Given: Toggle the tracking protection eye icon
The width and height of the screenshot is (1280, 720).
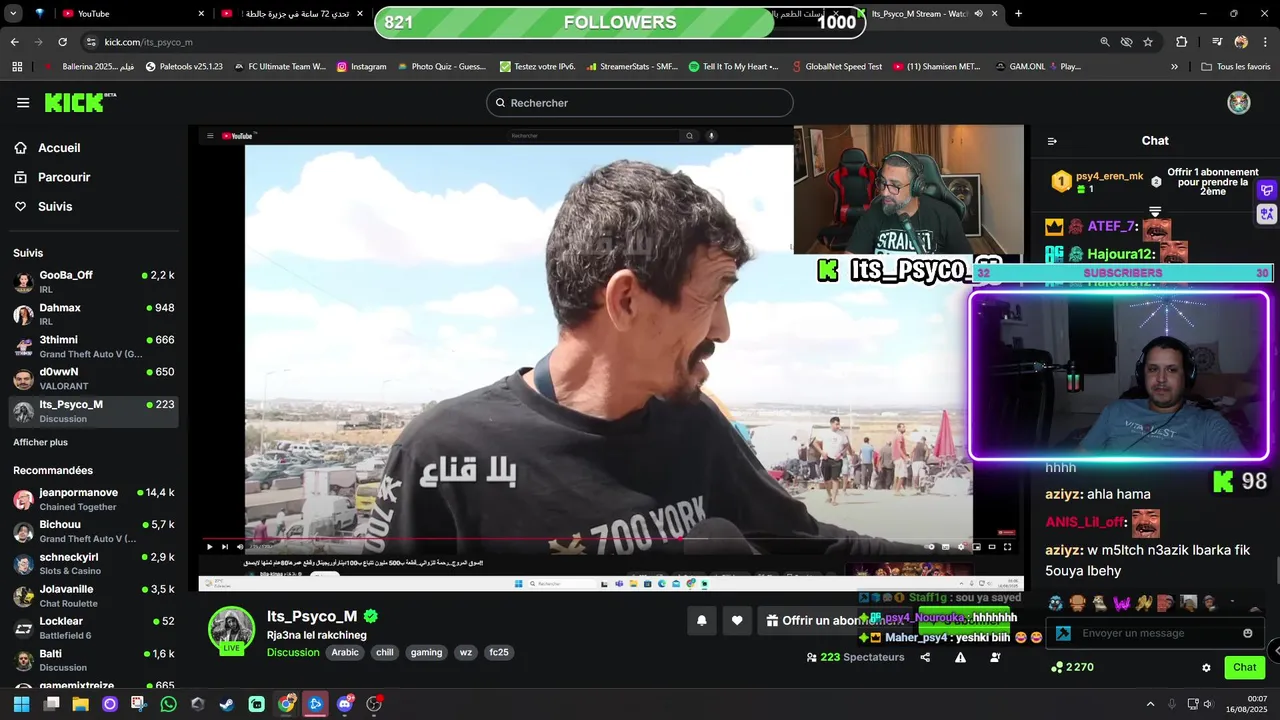Looking at the screenshot, I should click(x=1126, y=42).
